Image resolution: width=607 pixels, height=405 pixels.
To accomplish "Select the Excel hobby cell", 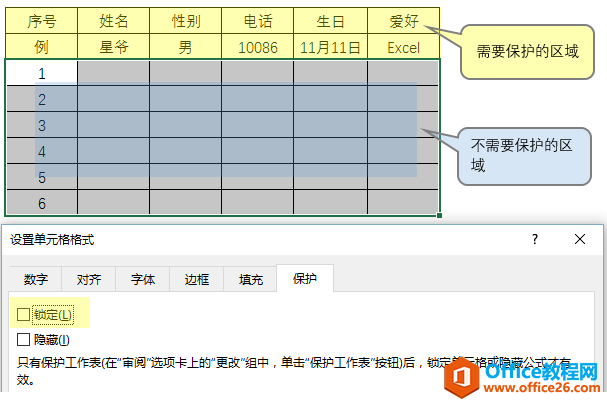I will 403,47.
